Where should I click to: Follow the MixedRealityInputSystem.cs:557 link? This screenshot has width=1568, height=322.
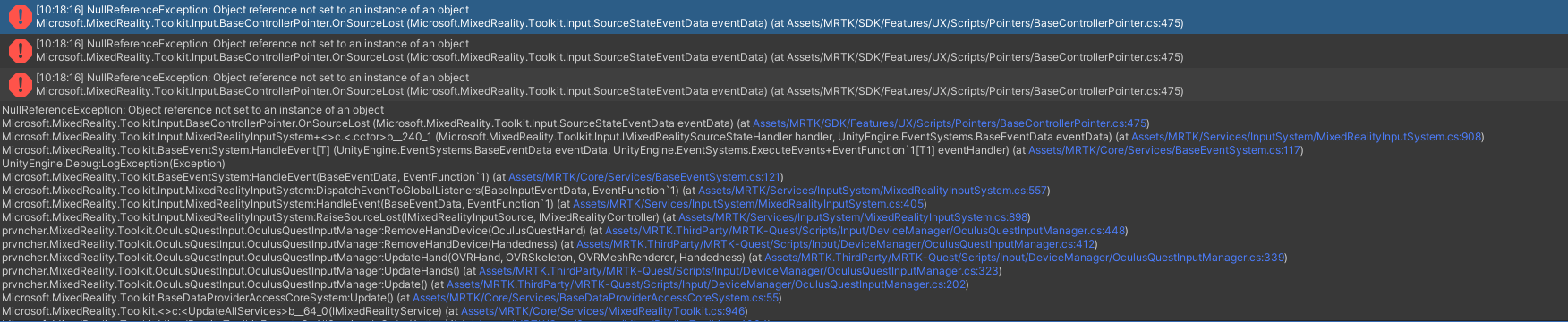coord(873,191)
